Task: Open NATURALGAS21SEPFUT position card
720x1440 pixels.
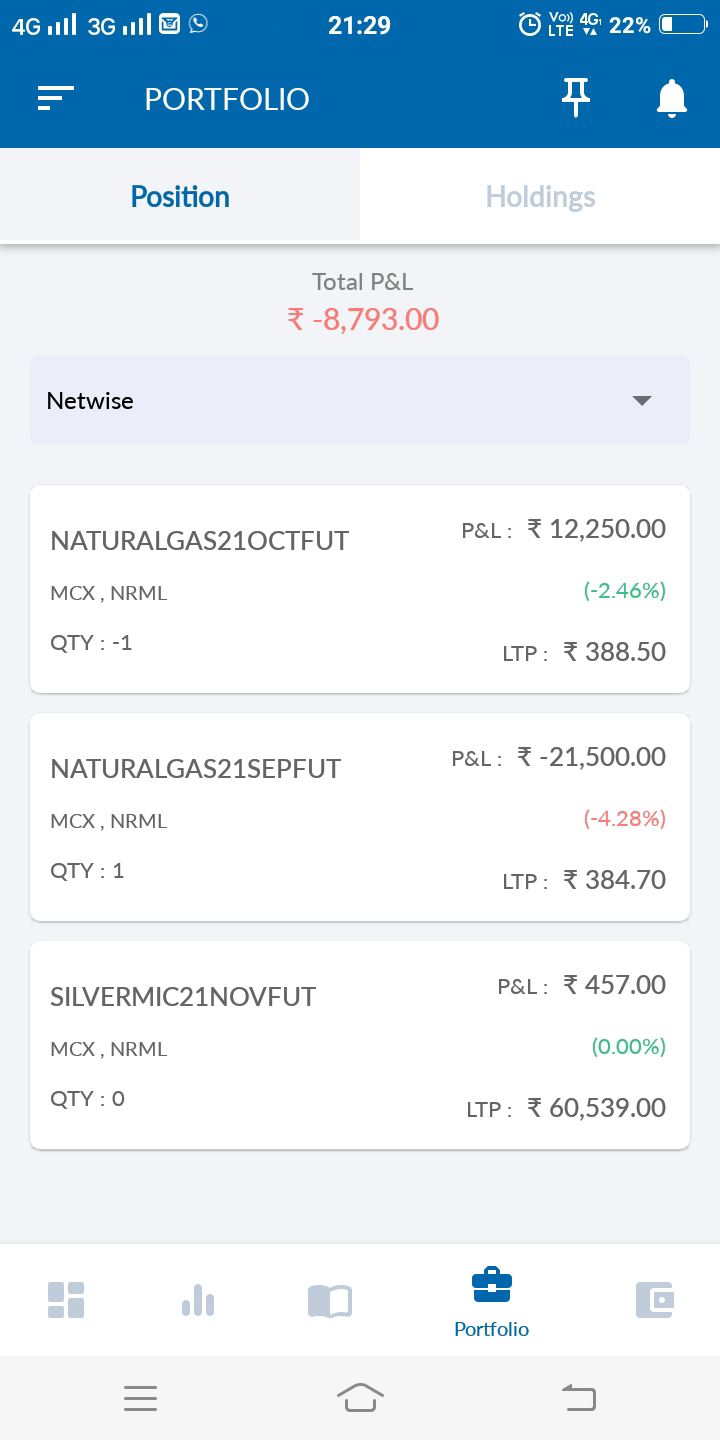Action: 360,817
